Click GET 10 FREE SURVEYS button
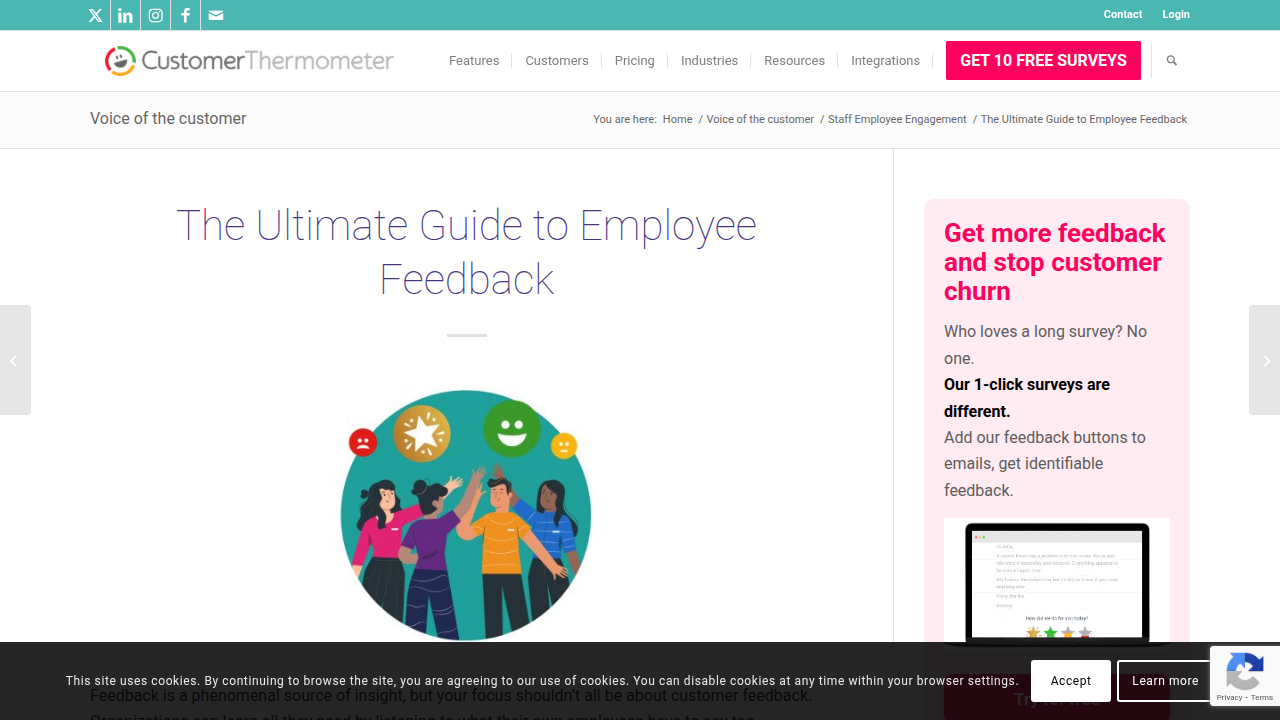Image resolution: width=1280 pixels, height=720 pixels. (x=1043, y=61)
